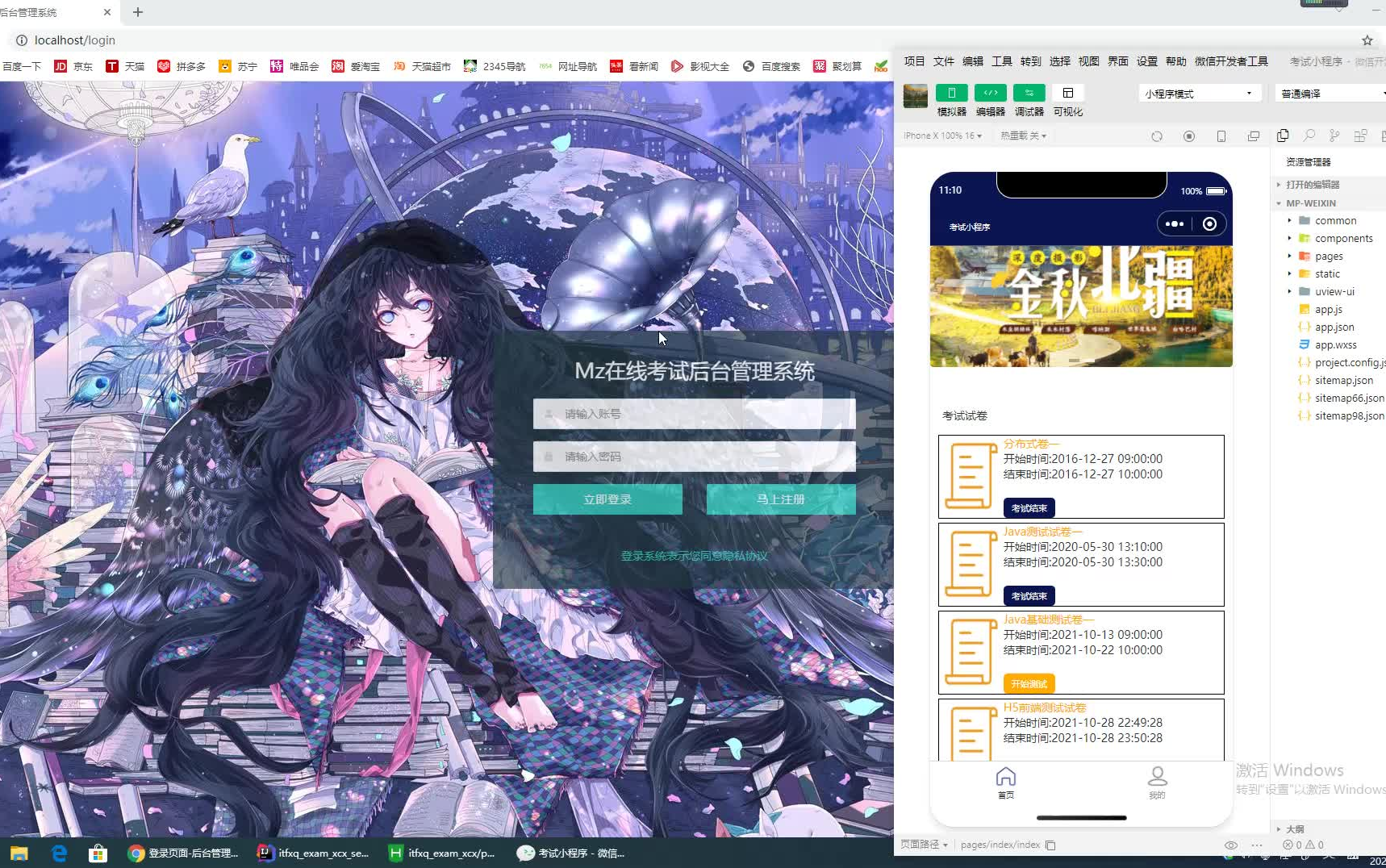Open the 页面路径 dropdown in status bar

pos(924,845)
